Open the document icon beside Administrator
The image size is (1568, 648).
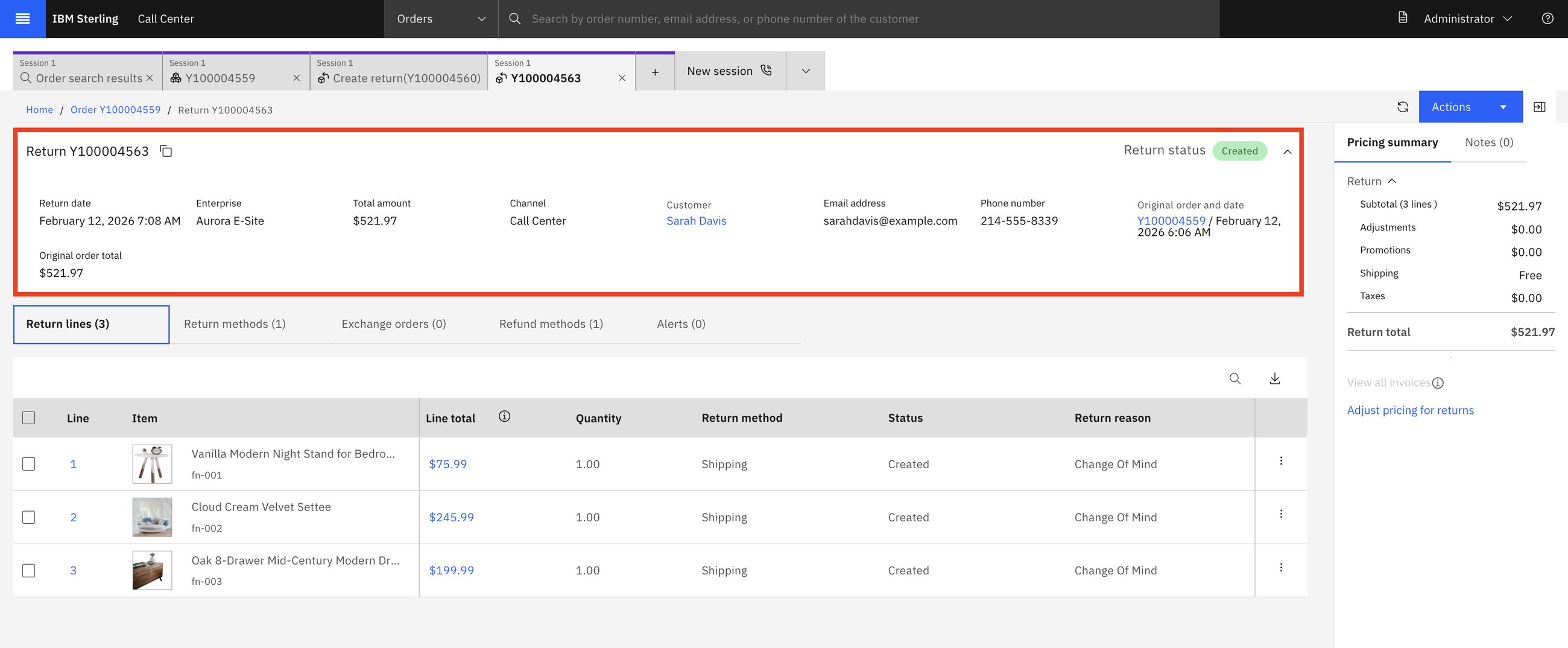[x=1402, y=17]
